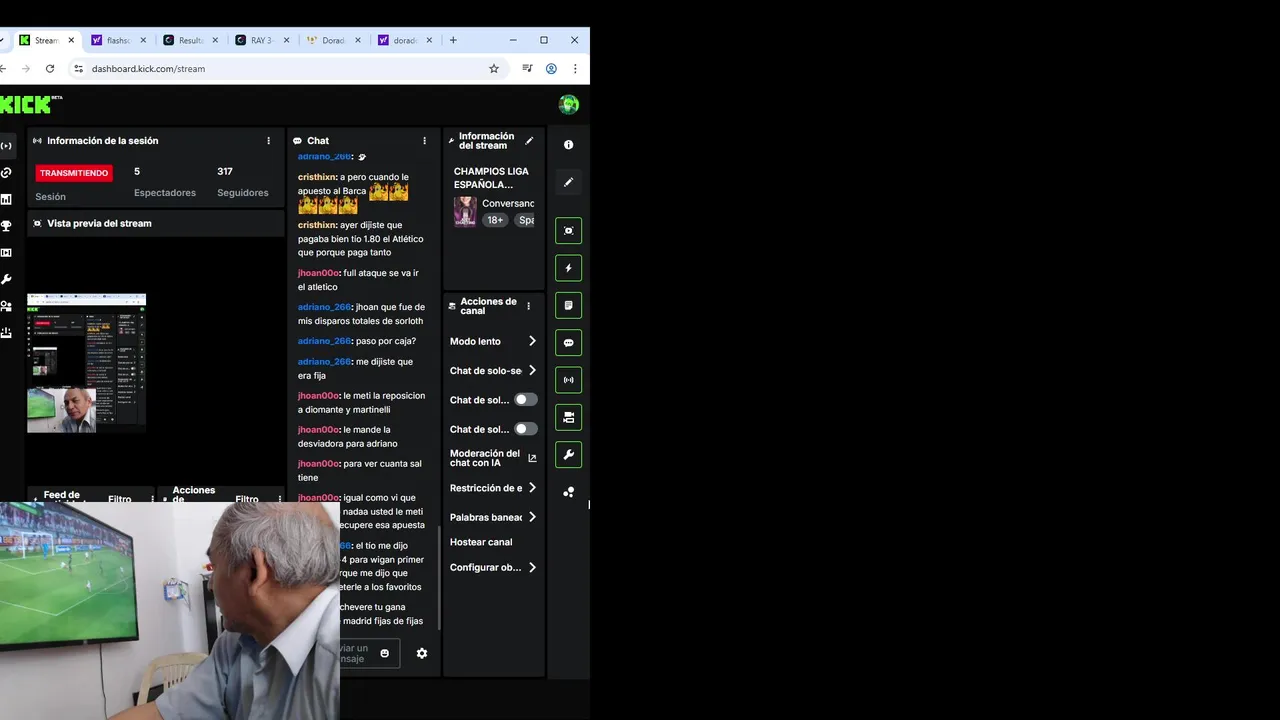The height and width of the screenshot is (720, 1280).
Task: Click the chat scrollbar
Action: click(x=438, y=578)
